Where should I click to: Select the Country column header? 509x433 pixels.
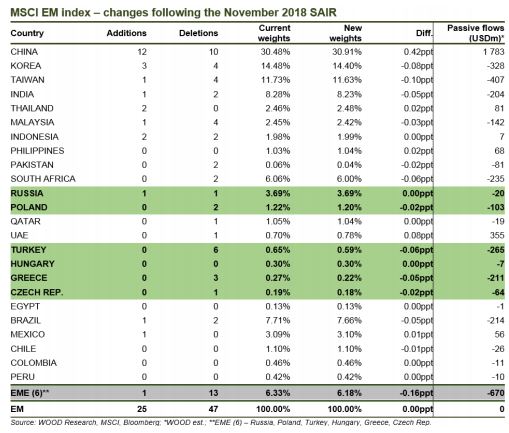tap(27, 33)
